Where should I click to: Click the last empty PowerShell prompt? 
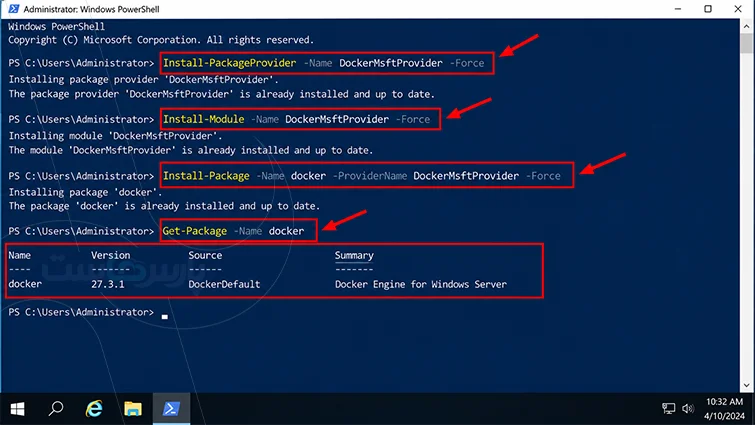[81, 312]
